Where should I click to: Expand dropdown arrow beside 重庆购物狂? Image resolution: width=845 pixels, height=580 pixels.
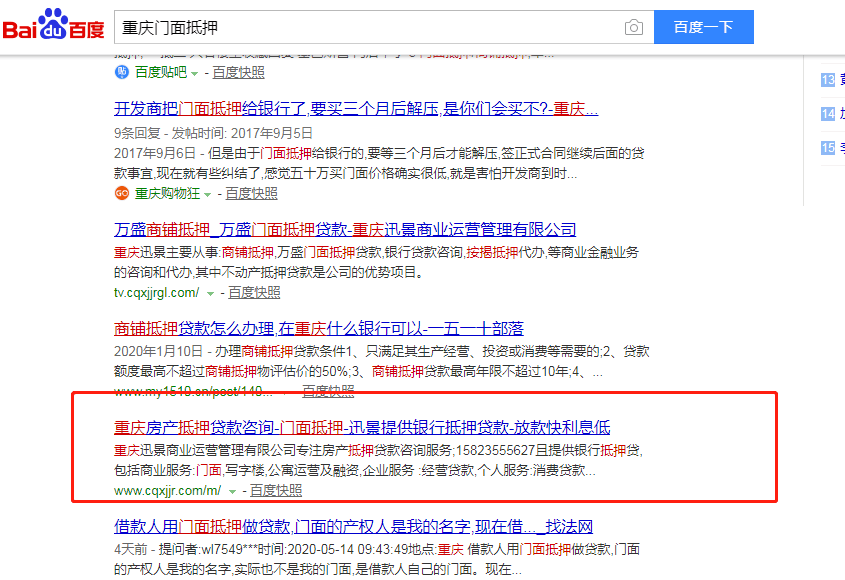pyautogui.click(x=212, y=194)
